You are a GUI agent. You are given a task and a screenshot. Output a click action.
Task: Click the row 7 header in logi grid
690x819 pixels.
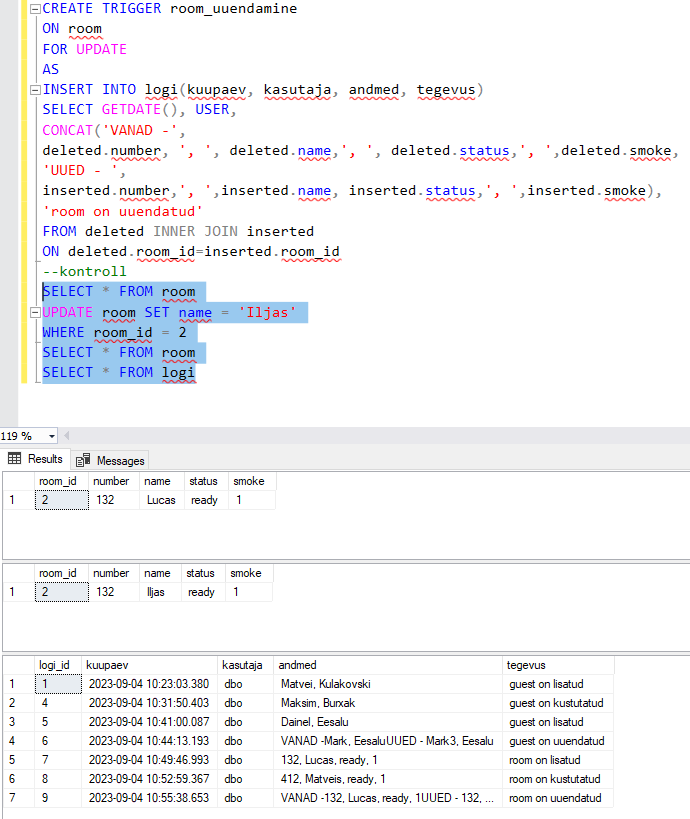click(19, 798)
